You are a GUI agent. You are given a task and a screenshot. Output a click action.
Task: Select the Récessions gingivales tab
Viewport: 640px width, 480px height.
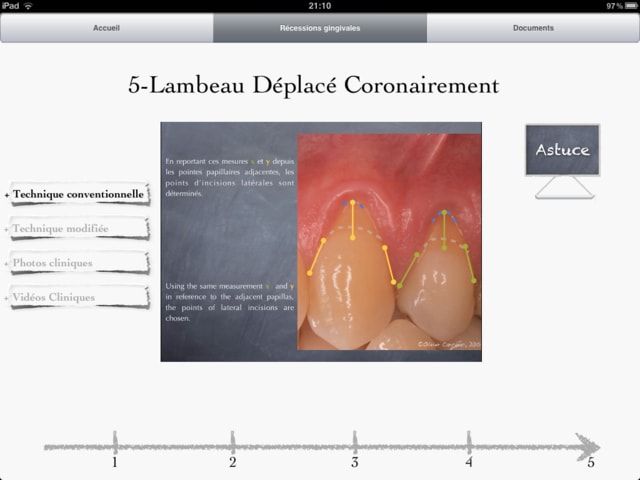[320, 28]
